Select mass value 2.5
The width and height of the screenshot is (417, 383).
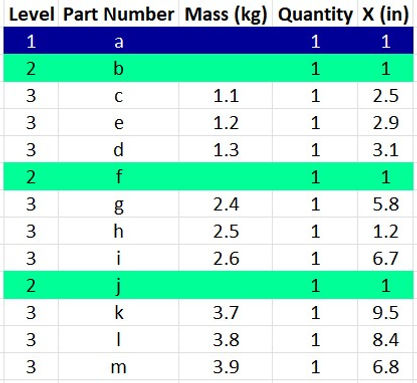click(226, 231)
